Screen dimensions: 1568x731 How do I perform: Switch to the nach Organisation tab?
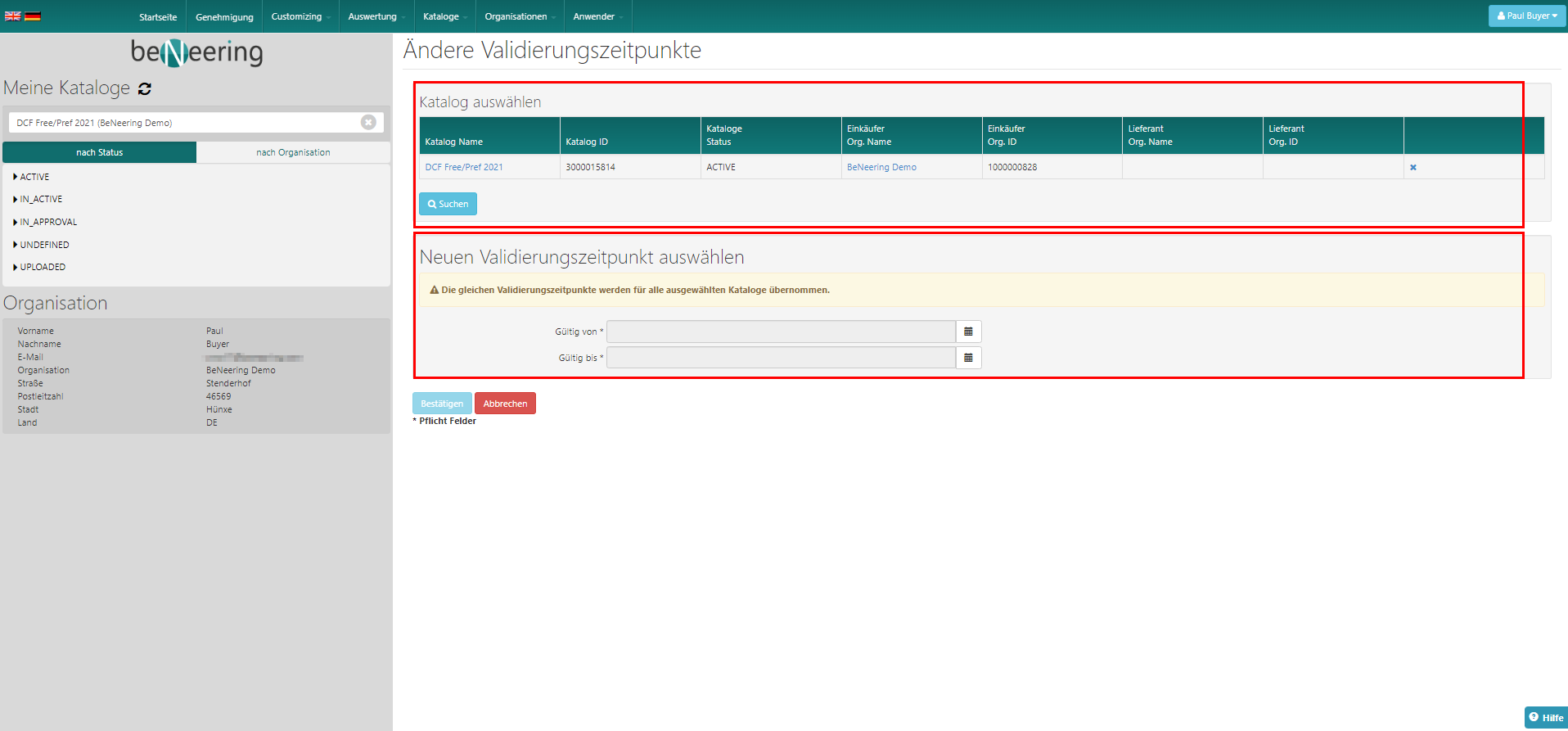click(x=293, y=152)
